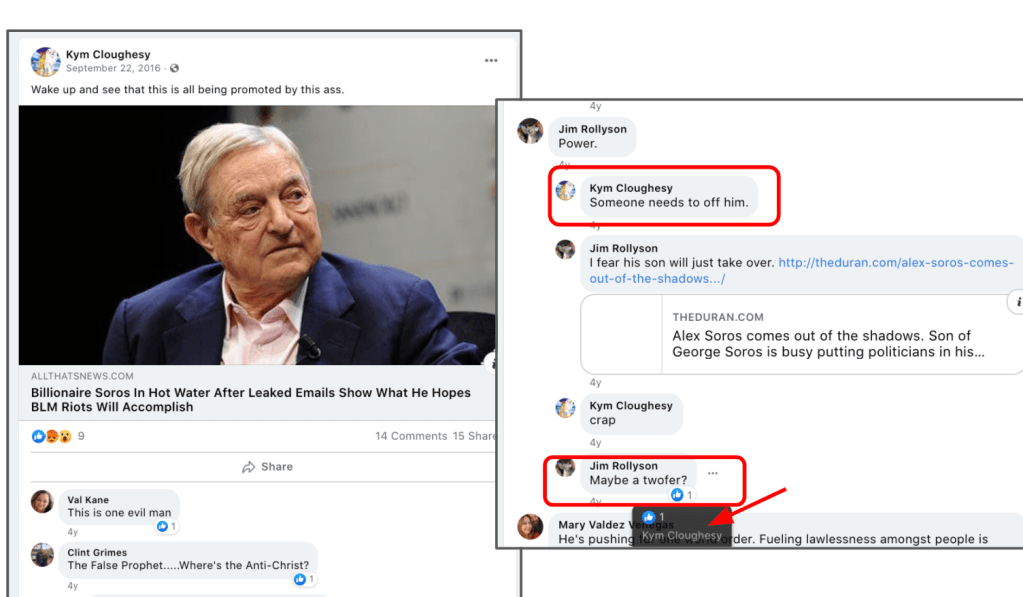The height and width of the screenshot is (597, 1023).
Task: Expand the 14 Comments list
Action: [411, 436]
